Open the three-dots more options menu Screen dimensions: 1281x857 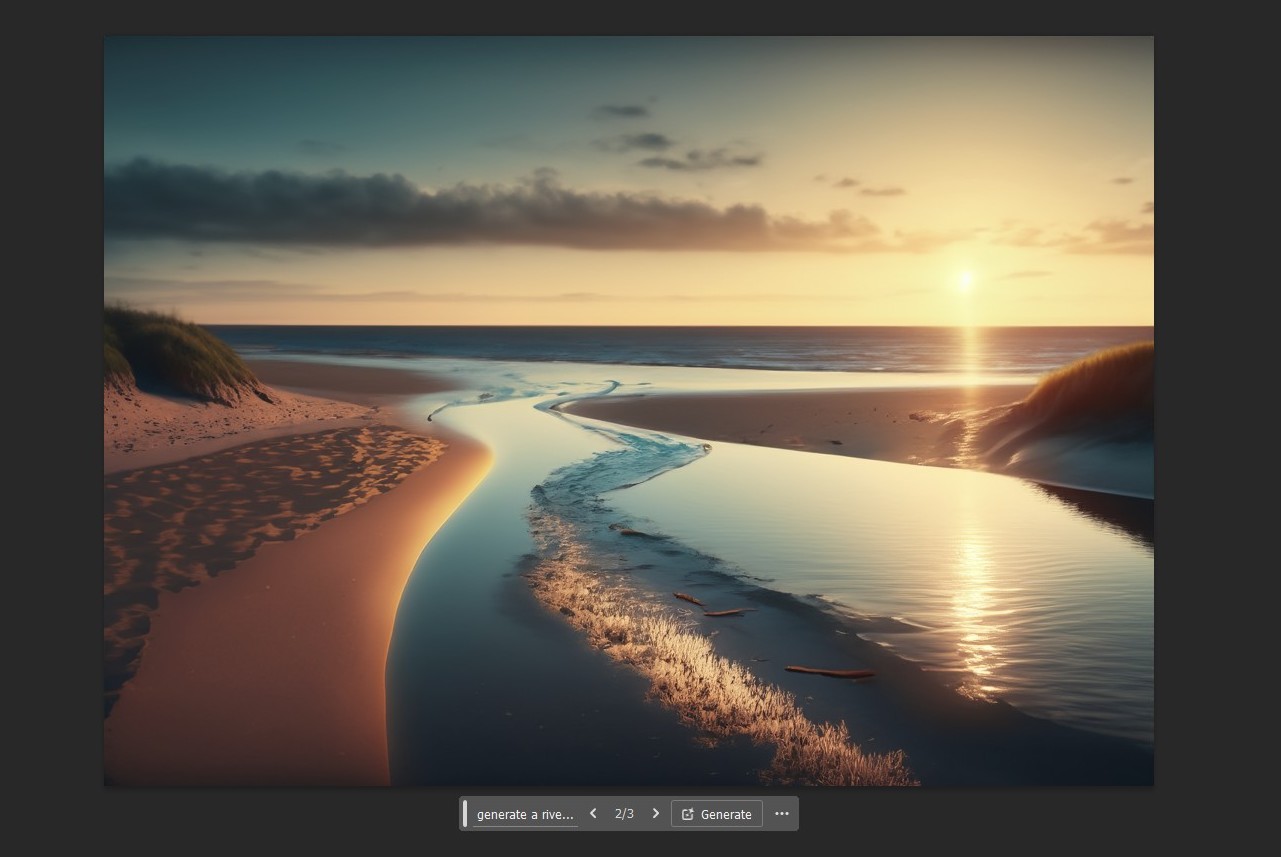tap(782, 814)
